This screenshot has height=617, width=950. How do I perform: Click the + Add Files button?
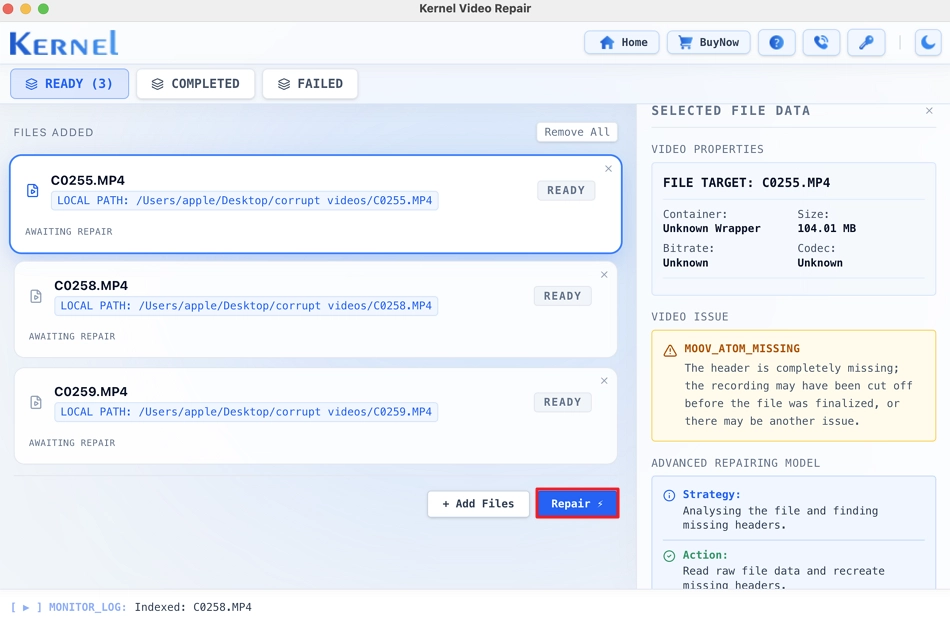[x=478, y=504]
